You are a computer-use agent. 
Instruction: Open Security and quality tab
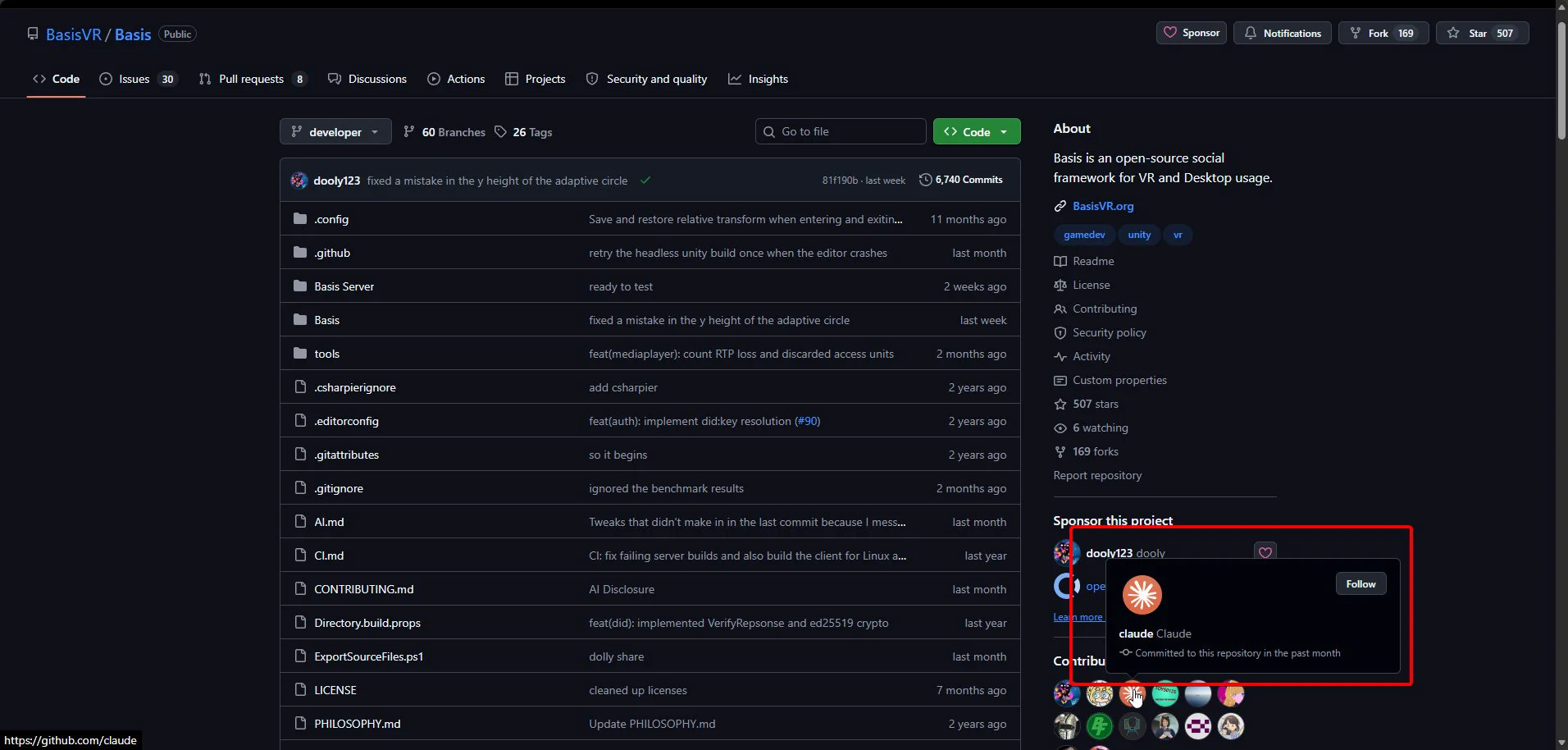pos(647,79)
